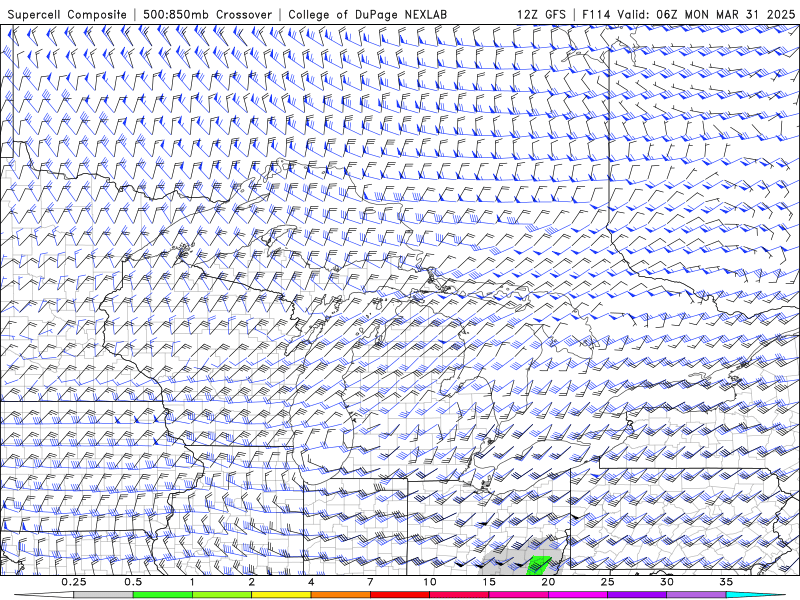Select the red segment between 7 and 10

(399, 595)
